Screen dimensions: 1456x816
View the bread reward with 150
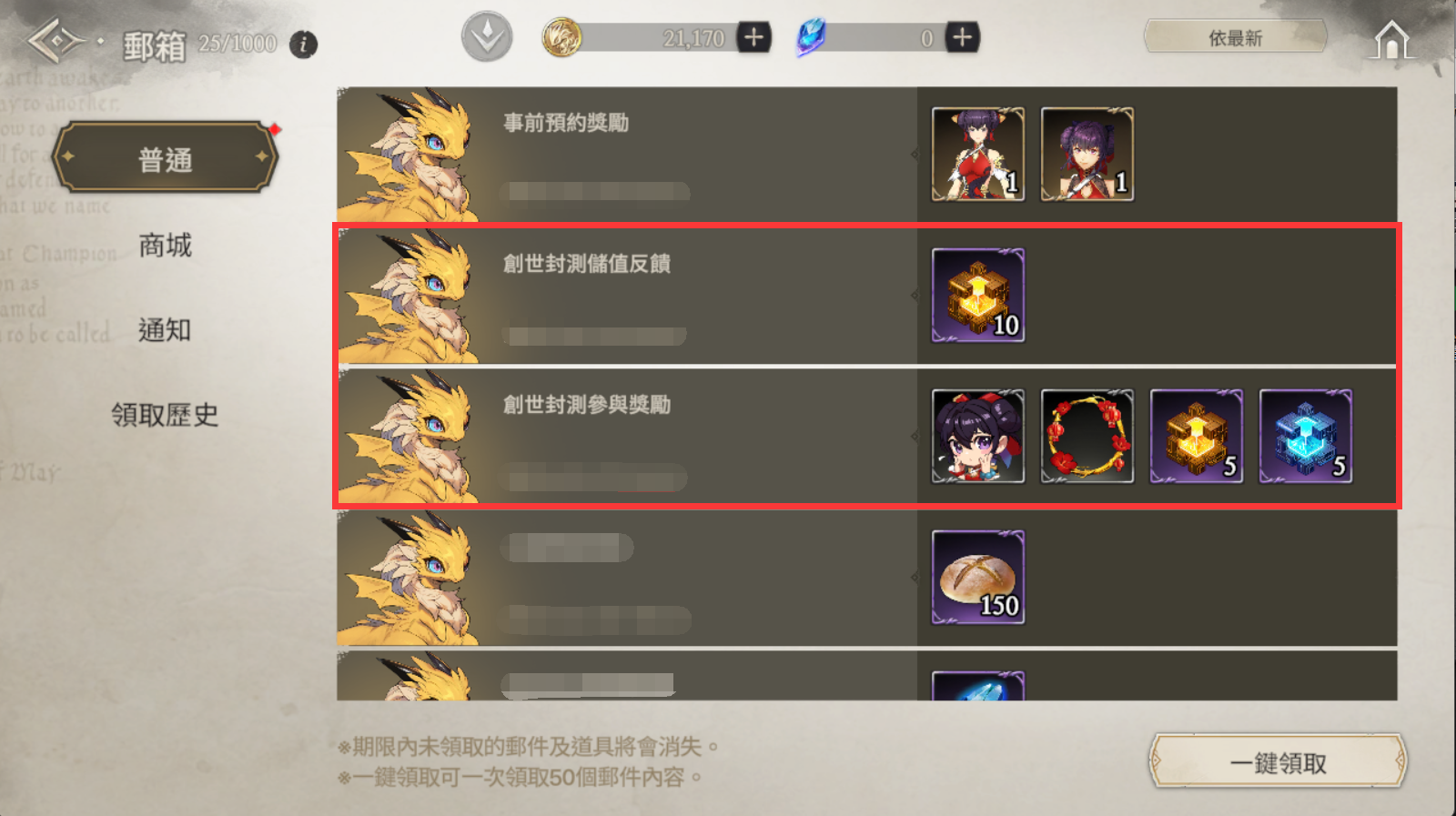[978, 577]
